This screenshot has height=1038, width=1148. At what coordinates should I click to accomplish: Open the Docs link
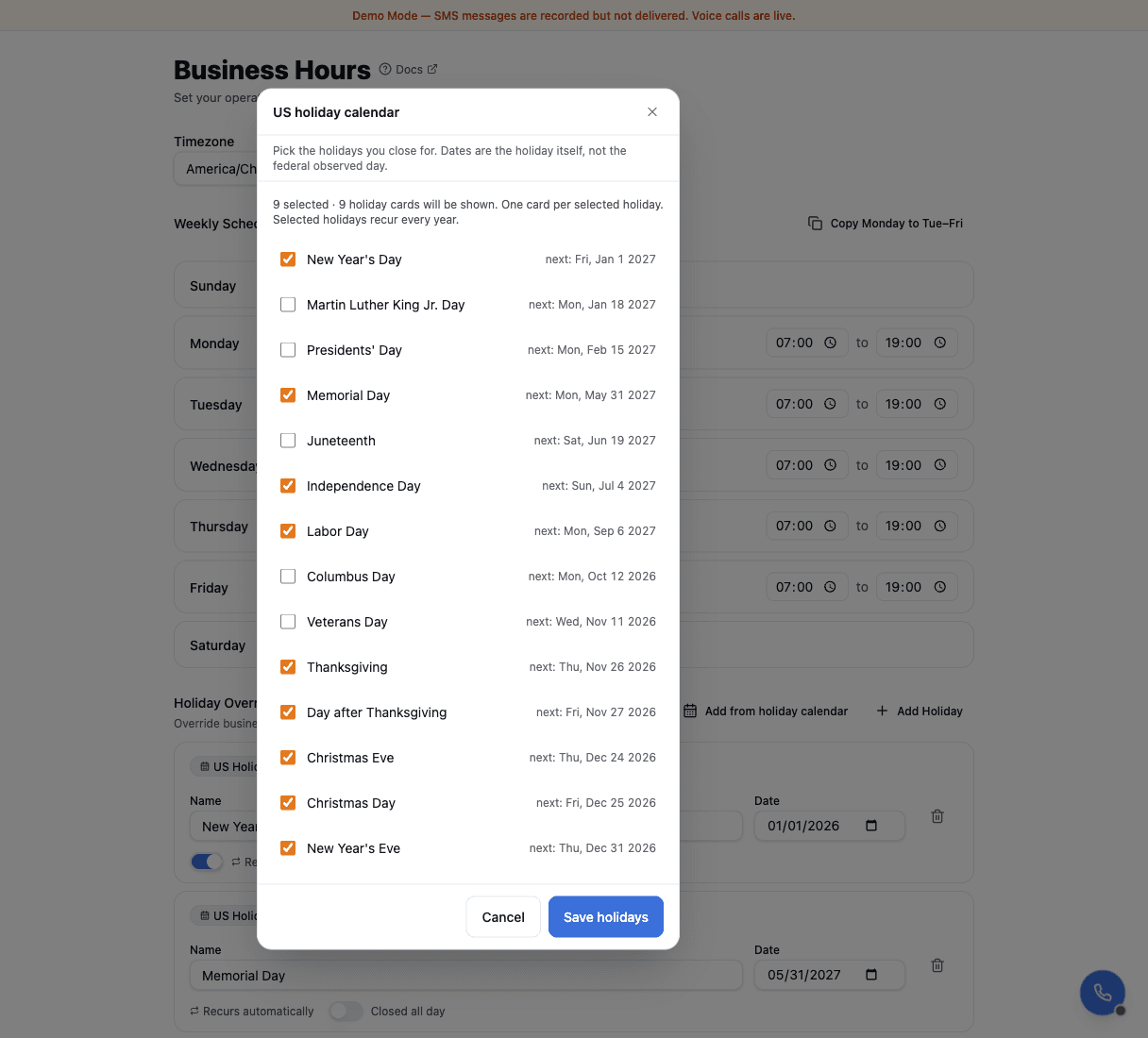[x=409, y=69]
